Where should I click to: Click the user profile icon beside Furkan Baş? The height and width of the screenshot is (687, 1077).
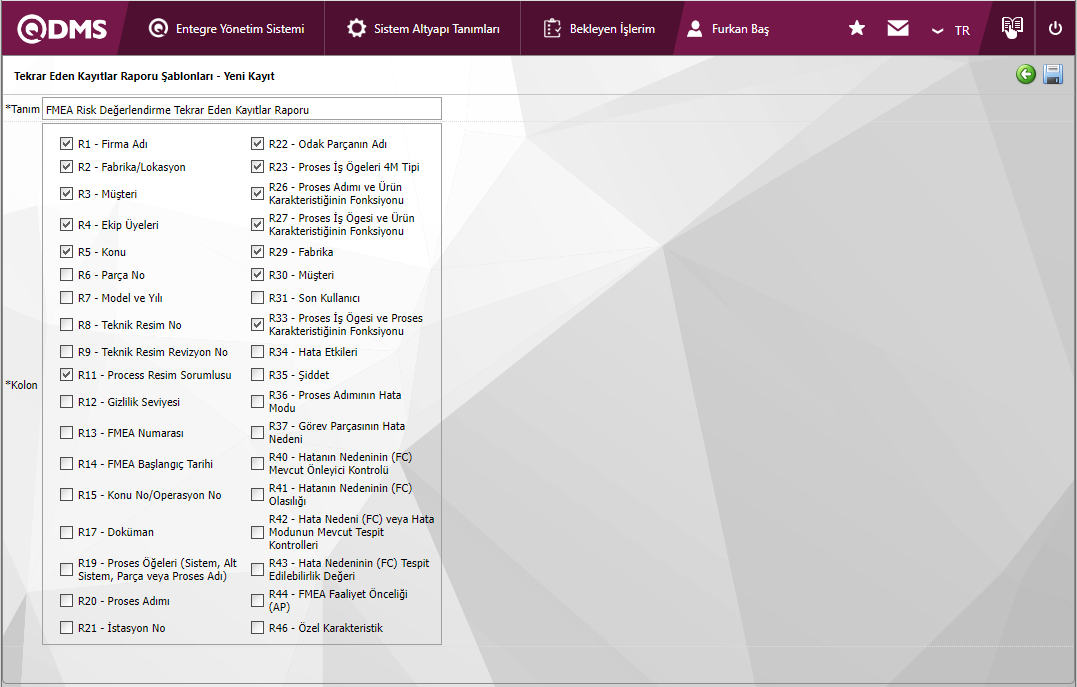694,29
